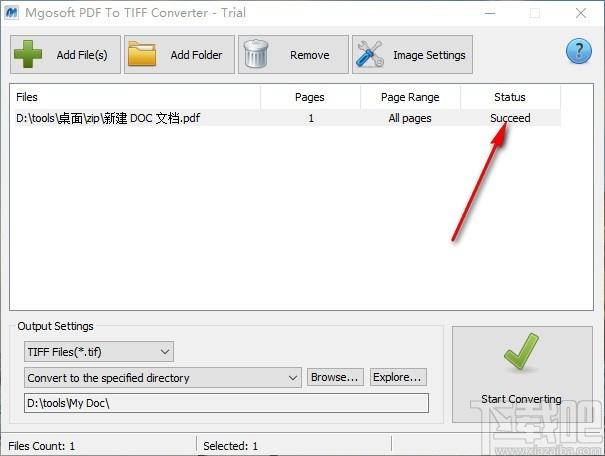Sort by the Files column header
This screenshot has width=605, height=456.
pyautogui.click(x=135, y=97)
